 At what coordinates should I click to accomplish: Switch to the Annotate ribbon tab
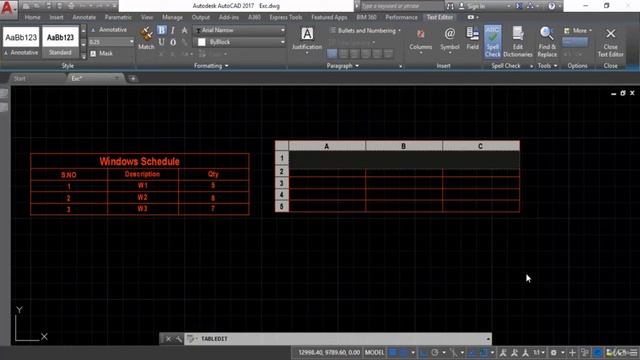tap(84, 17)
